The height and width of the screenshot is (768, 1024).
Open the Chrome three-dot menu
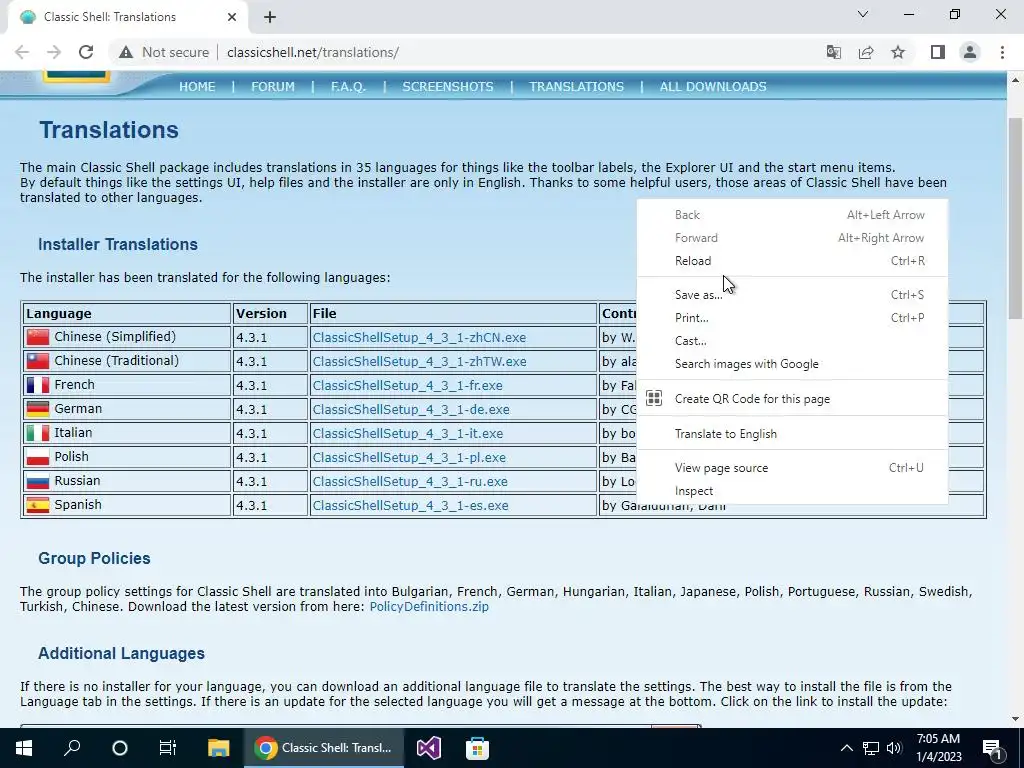click(1002, 52)
